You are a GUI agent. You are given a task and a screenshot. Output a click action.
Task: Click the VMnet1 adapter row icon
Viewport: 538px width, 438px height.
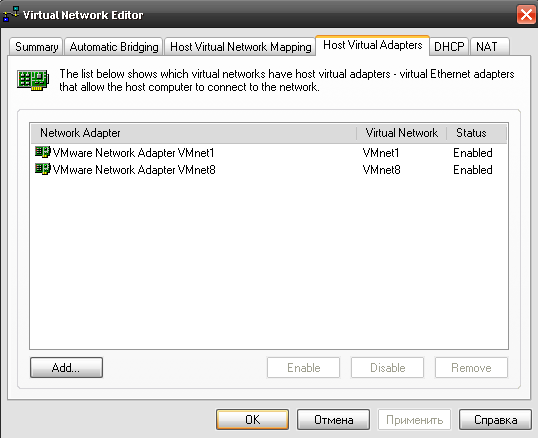click(x=43, y=152)
